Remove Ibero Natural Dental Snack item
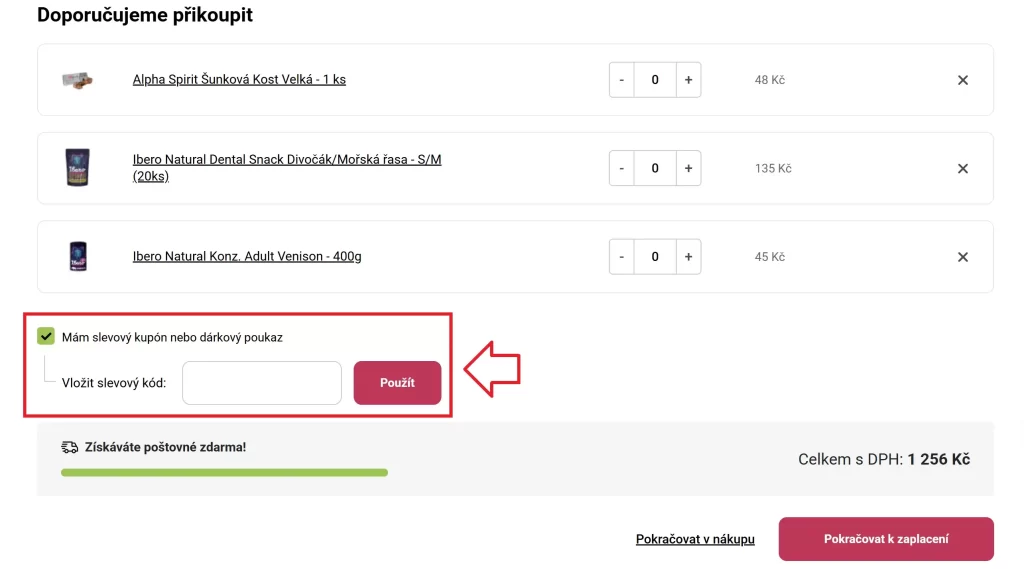Screen dimensions: 1024x569 pos(963,169)
